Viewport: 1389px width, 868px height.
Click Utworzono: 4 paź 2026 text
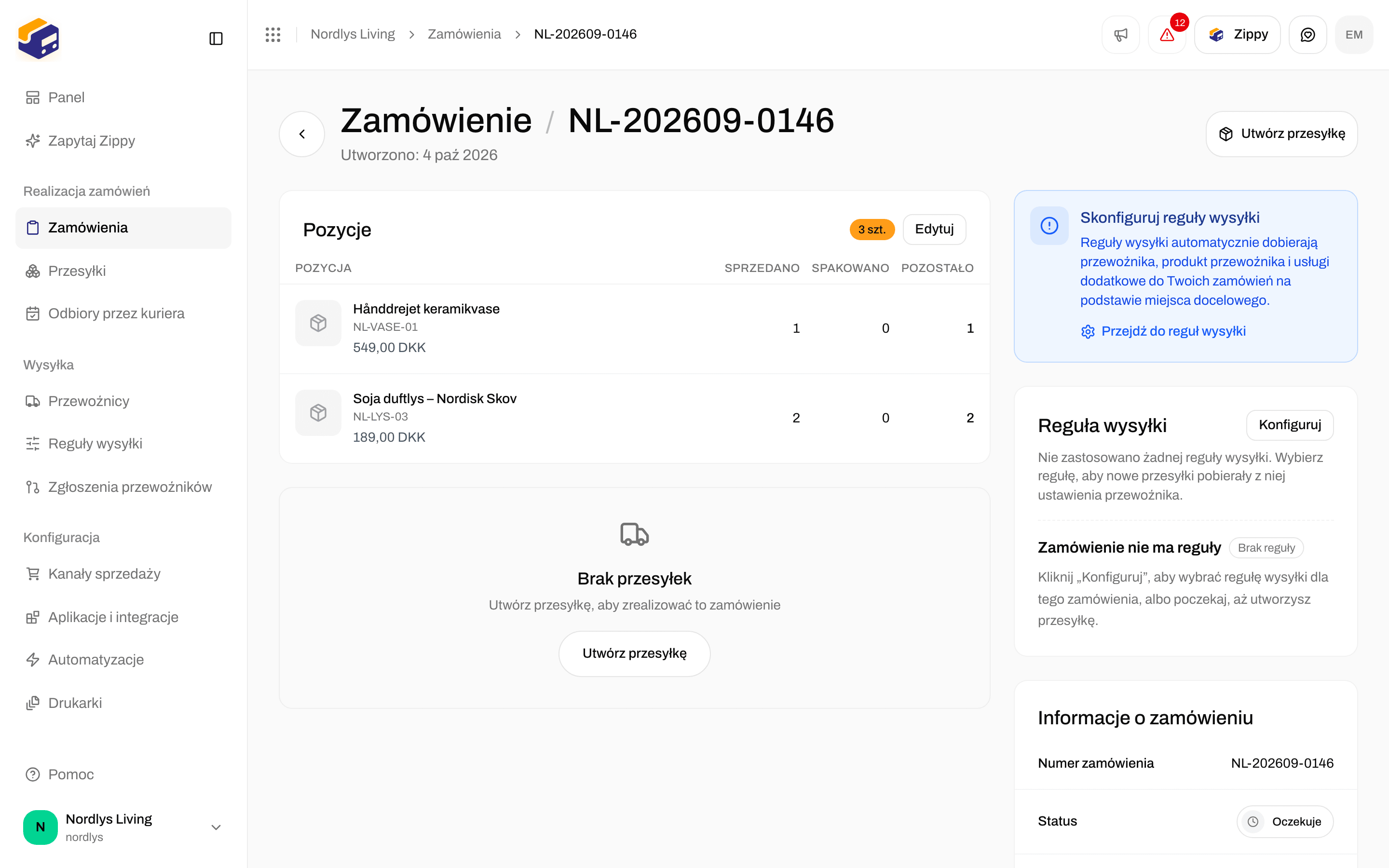pyautogui.click(x=419, y=155)
